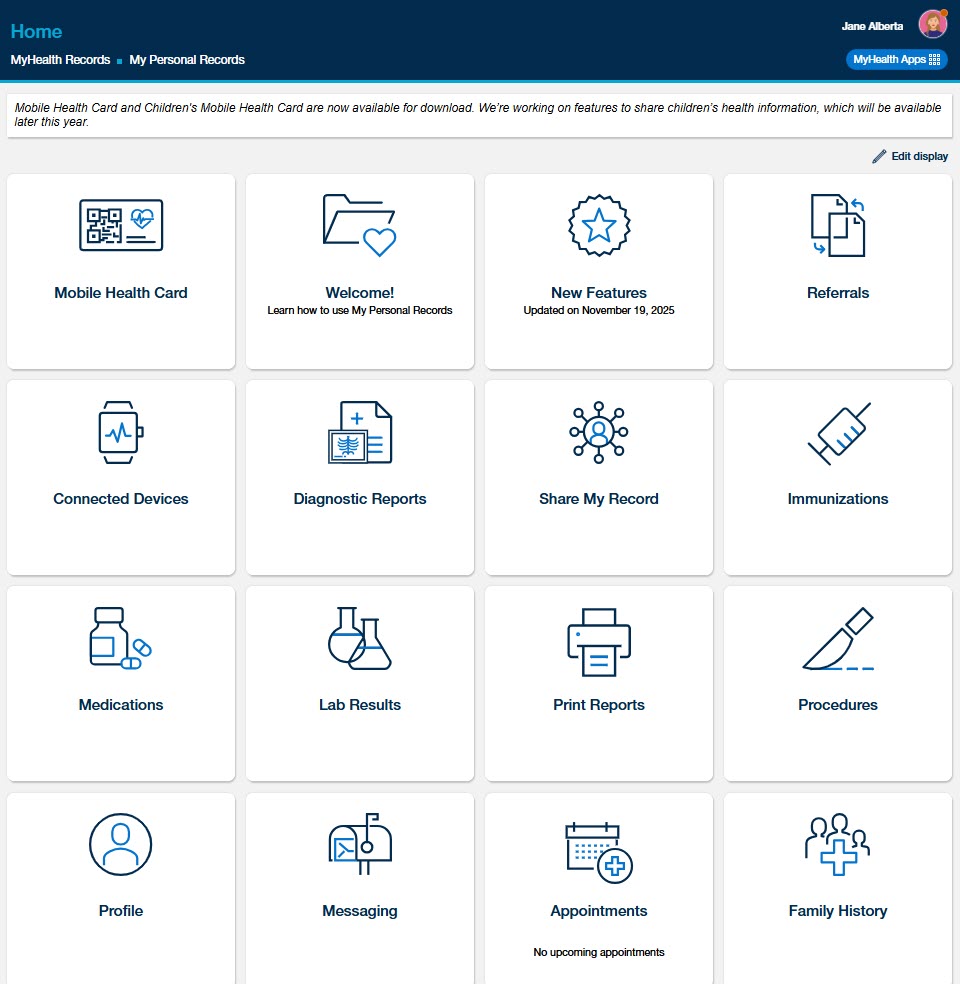The image size is (960, 984).
Task: Open the Appointments calendar icon
Action: 599,851
